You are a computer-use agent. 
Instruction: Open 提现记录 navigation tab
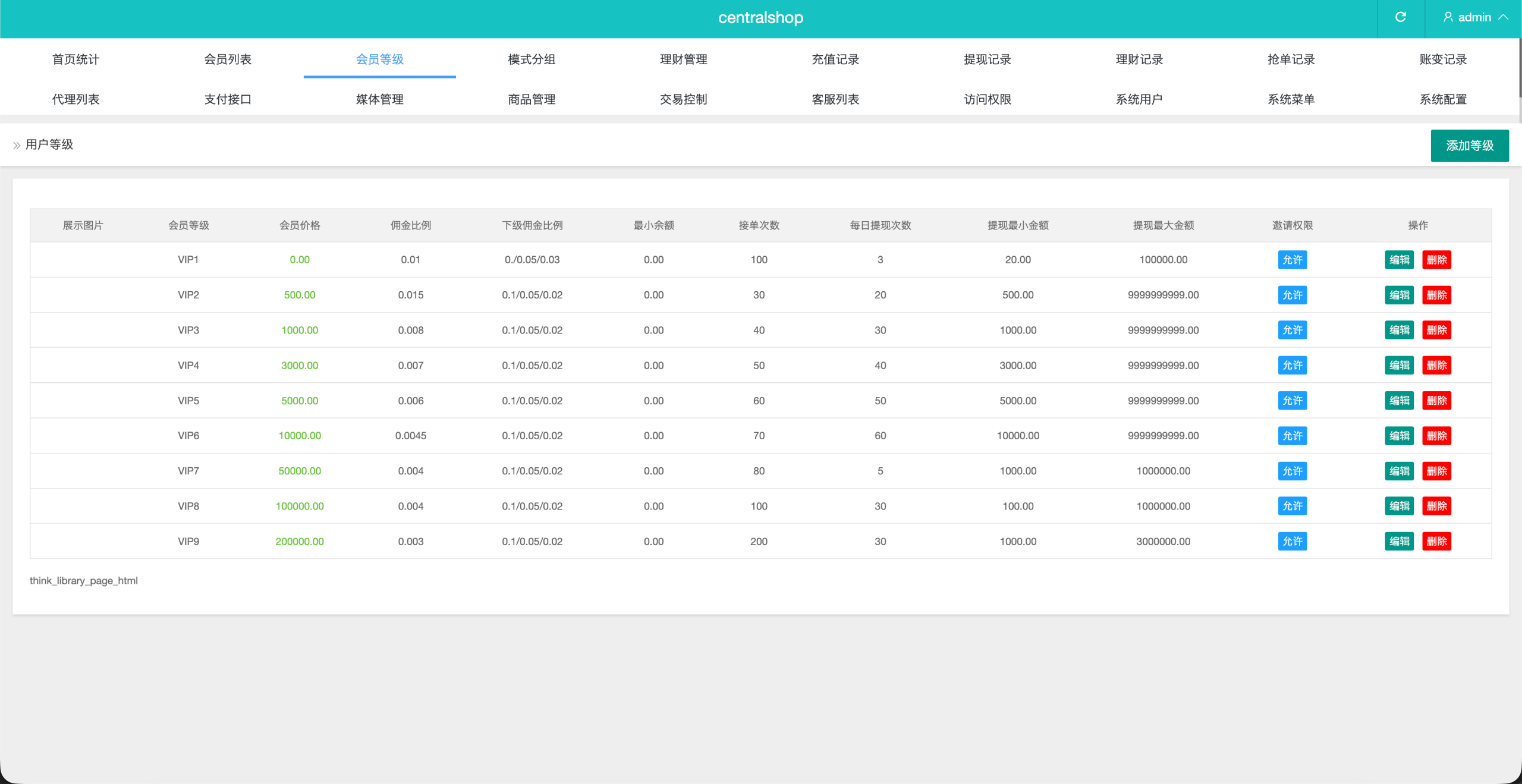pos(987,59)
